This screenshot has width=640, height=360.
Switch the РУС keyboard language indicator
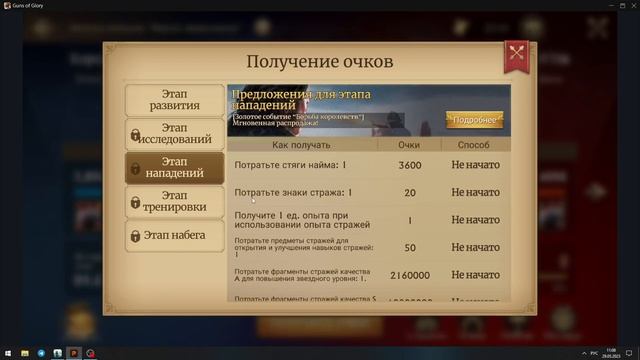tap(594, 353)
